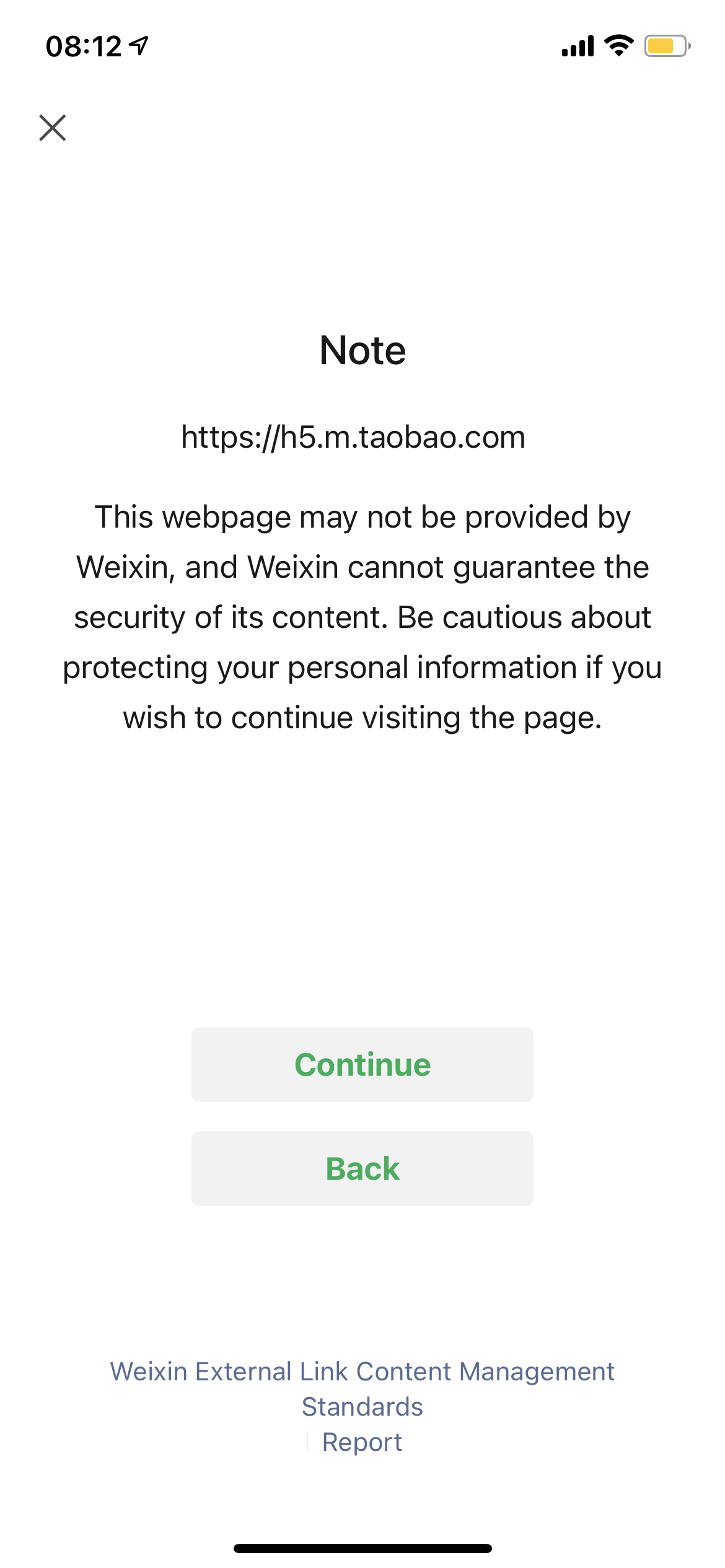725x1568 pixels.
Task: Tap the 'wish to continue visiting' line
Action: click(x=362, y=718)
